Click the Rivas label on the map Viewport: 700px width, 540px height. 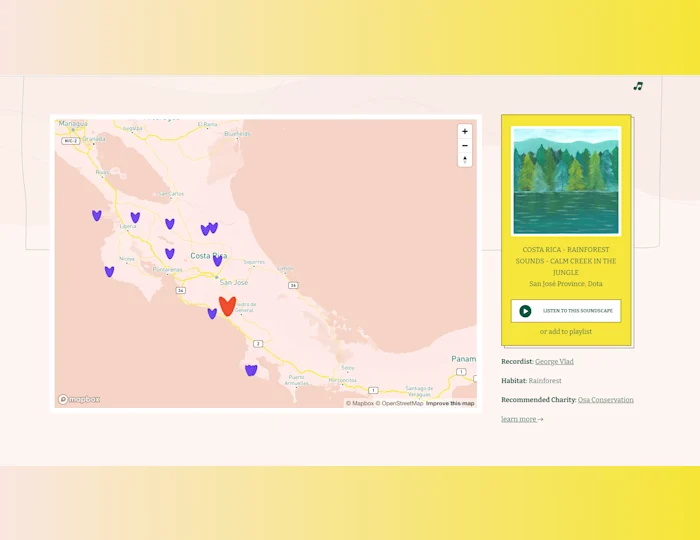pos(102,172)
